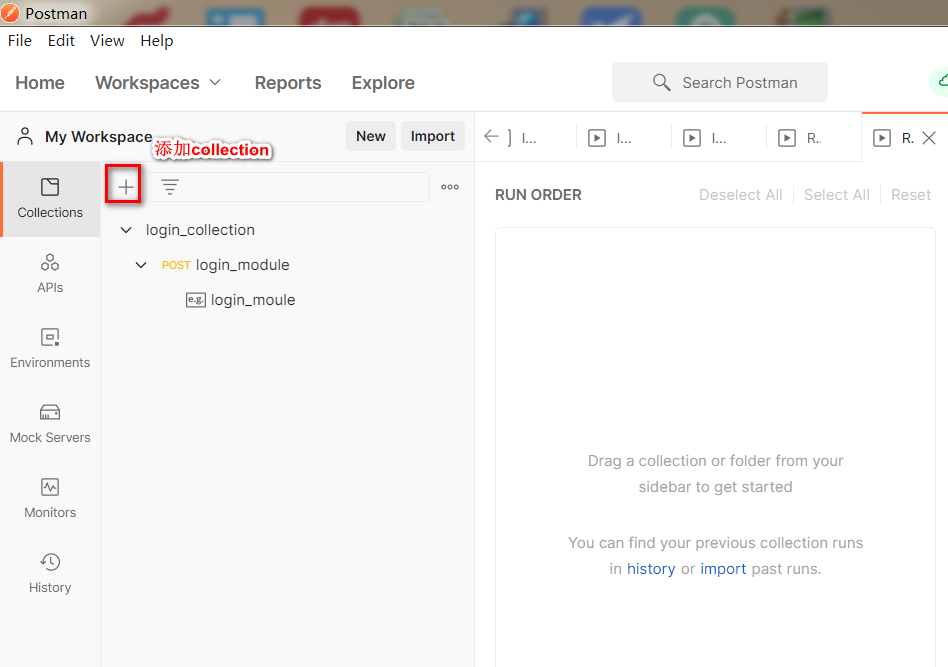Open the filter icon in collections sidebar
This screenshot has width=948, height=667.
tap(170, 187)
